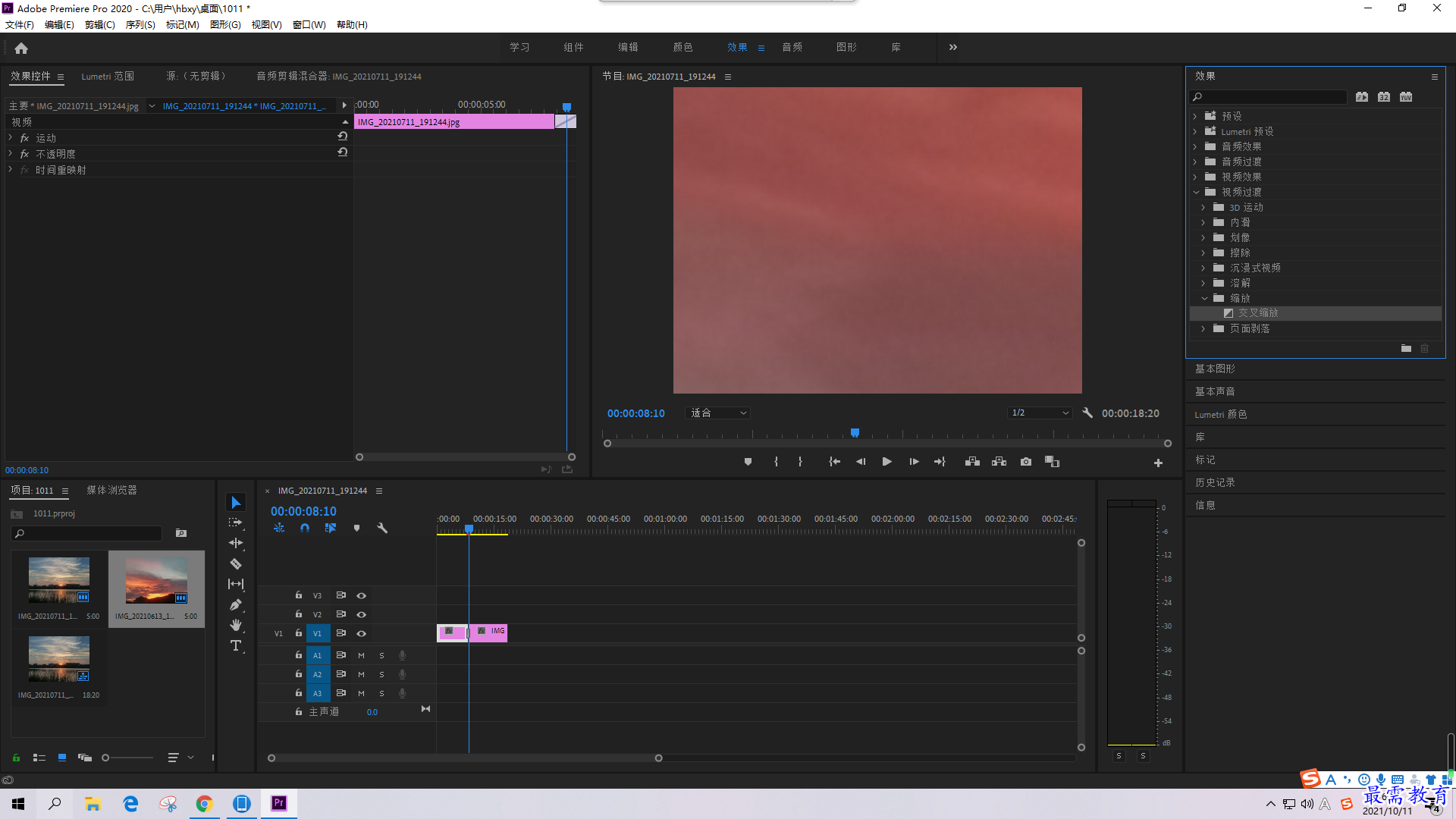Add a marker in Program monitor
This screenshot has width=1456, height=819.
(748, 462)
